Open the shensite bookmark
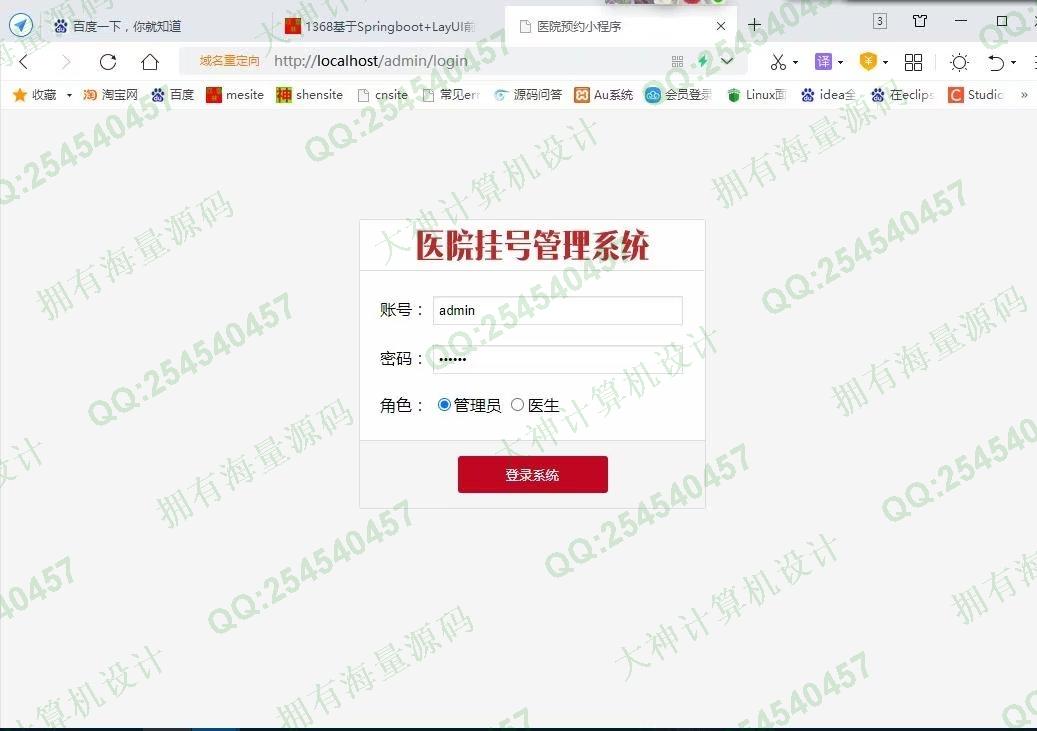 click(x=310, y=95)
